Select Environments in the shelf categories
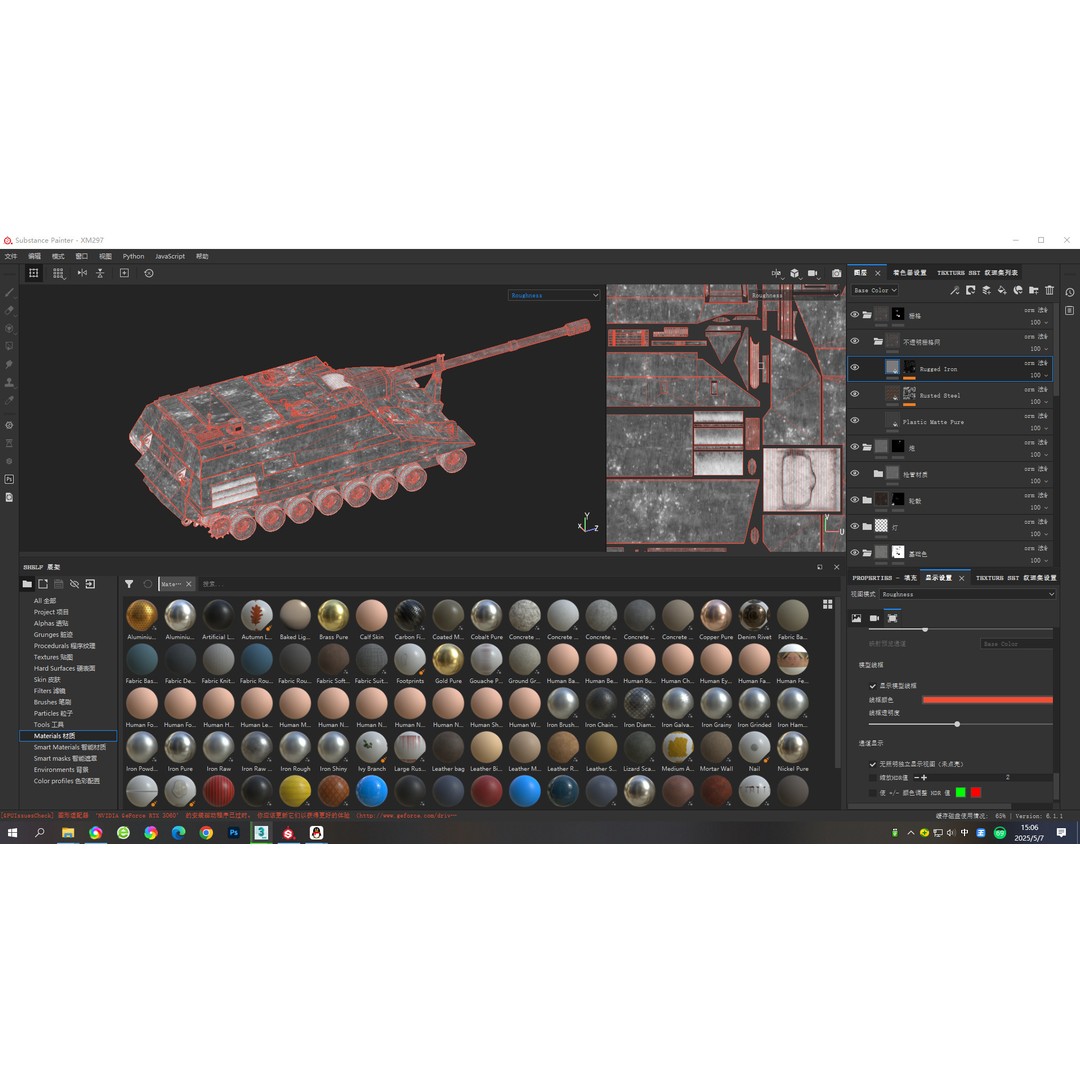This screenshot has width=1080, height=1080. point(61,770)
